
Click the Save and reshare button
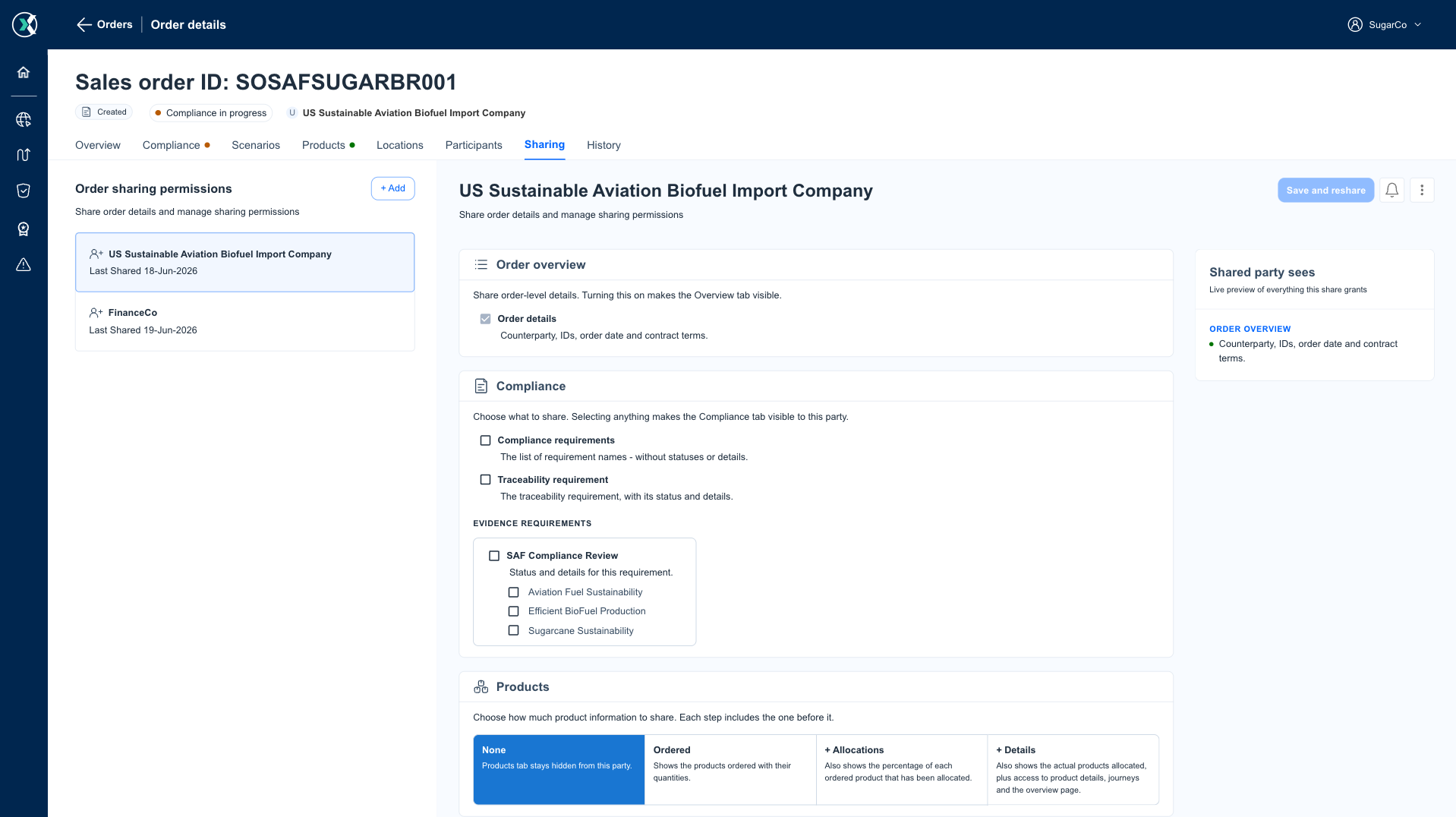click(1325, 191)
